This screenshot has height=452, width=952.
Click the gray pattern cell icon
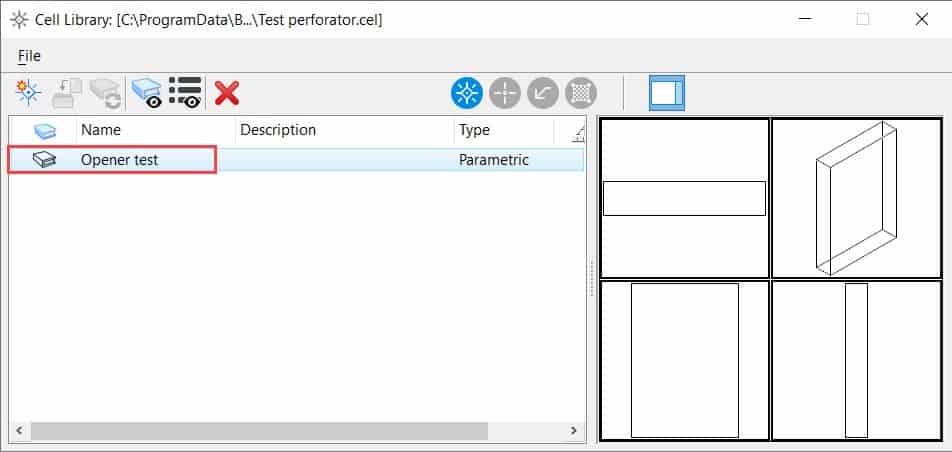point(581,93)
